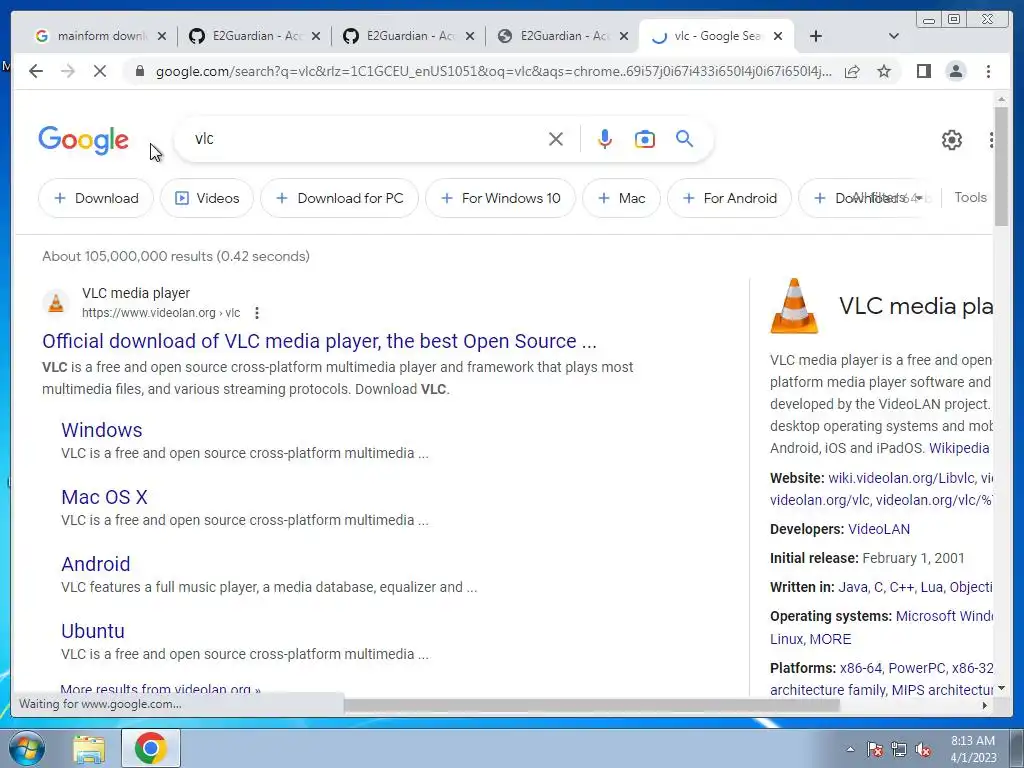Open the VideoLAN developers link

click(878, 529)
